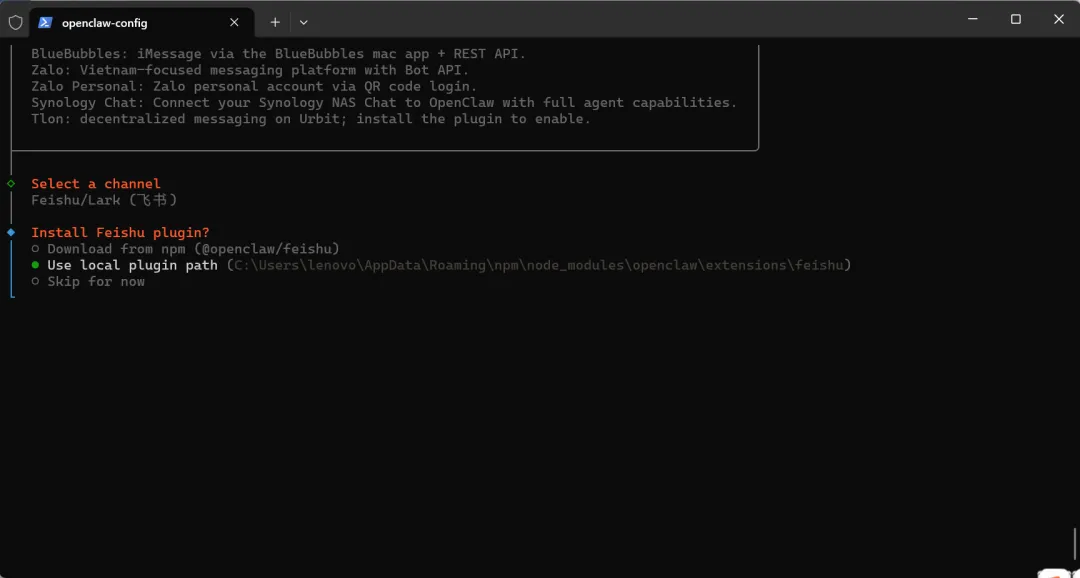Open the new tab profile dropdown
1080x578 pixels.
pyautogui.click(x=304, y=22)
